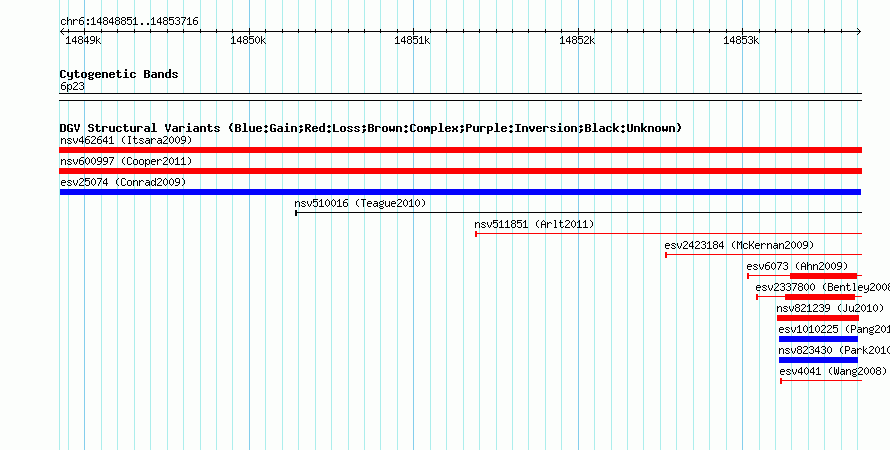This screenshot has height=450, width=890.
Task: Click the 14850k ruler tick label
Action: [248, 40]
